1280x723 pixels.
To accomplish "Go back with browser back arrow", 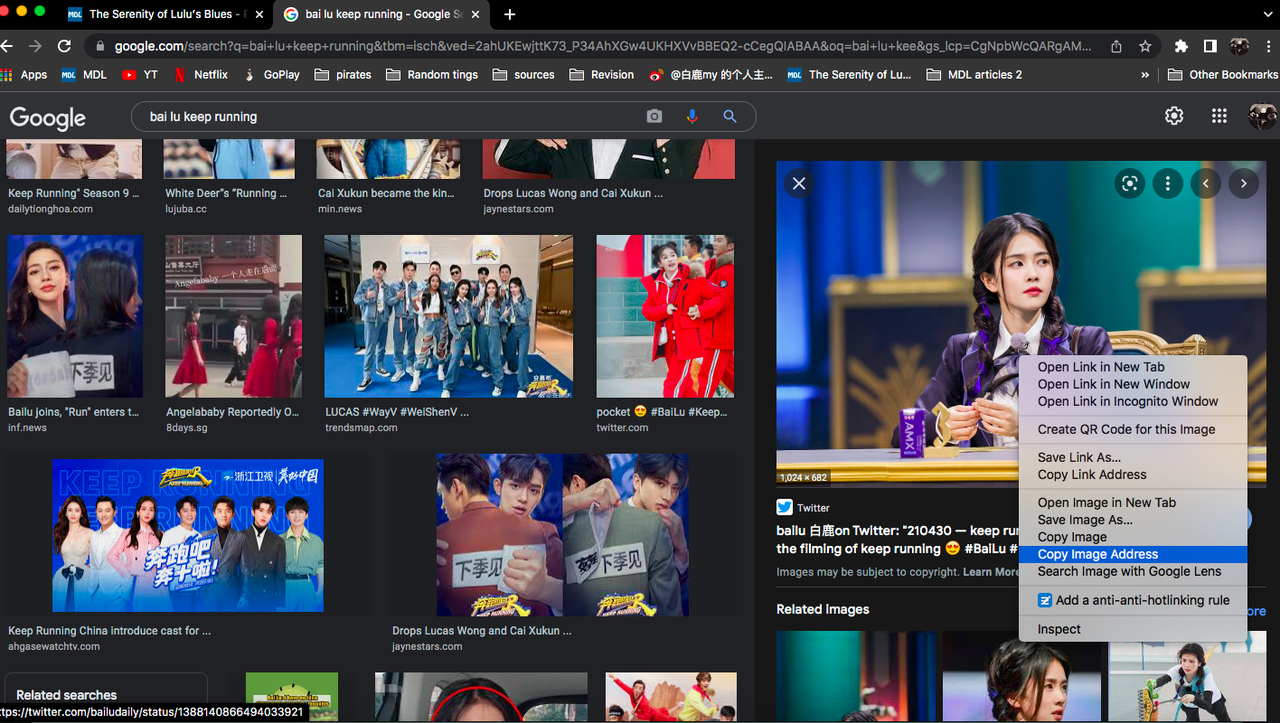I will point(9,46).
